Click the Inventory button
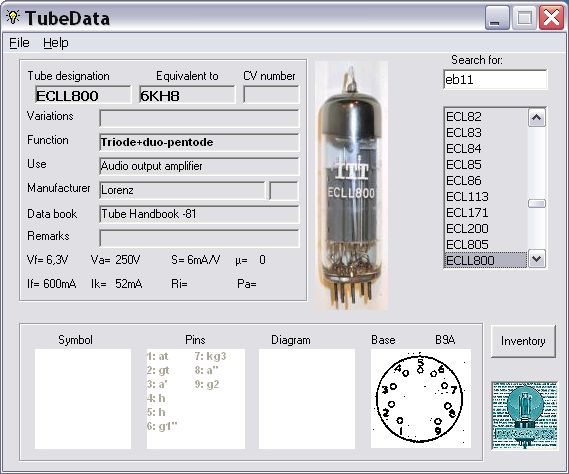Image resolution: width=569 pixels, height=474 pixels. click(x=523, y=341)
